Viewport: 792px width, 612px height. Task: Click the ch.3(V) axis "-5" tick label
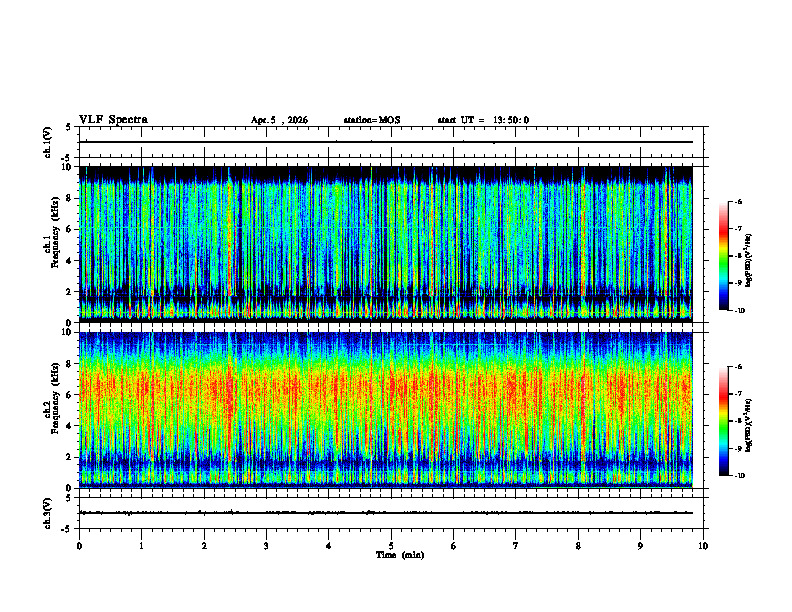66,529
